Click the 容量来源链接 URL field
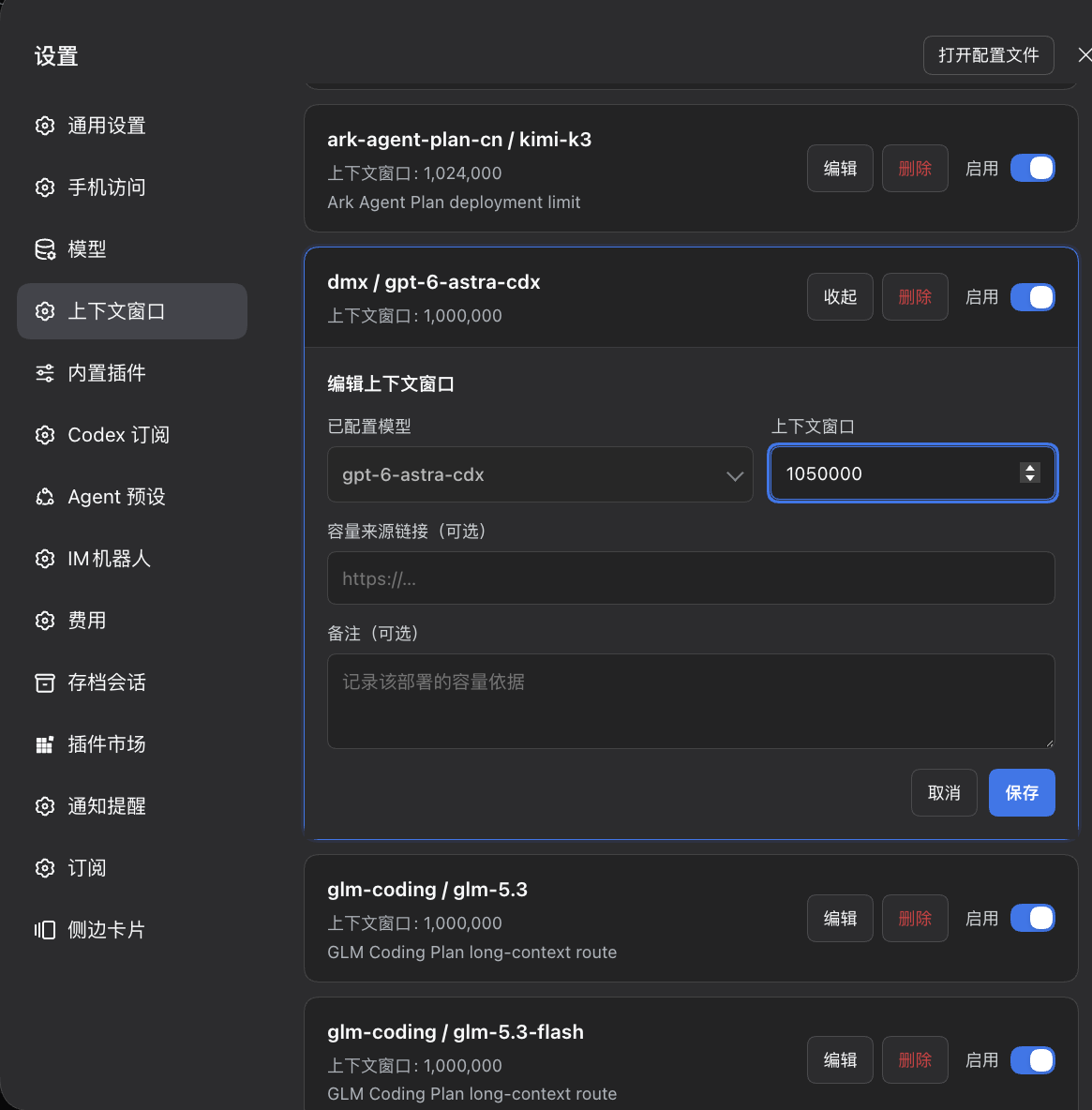Image resolution: width=1092 pixels, height=1110 pixels. tap(691, 578)
